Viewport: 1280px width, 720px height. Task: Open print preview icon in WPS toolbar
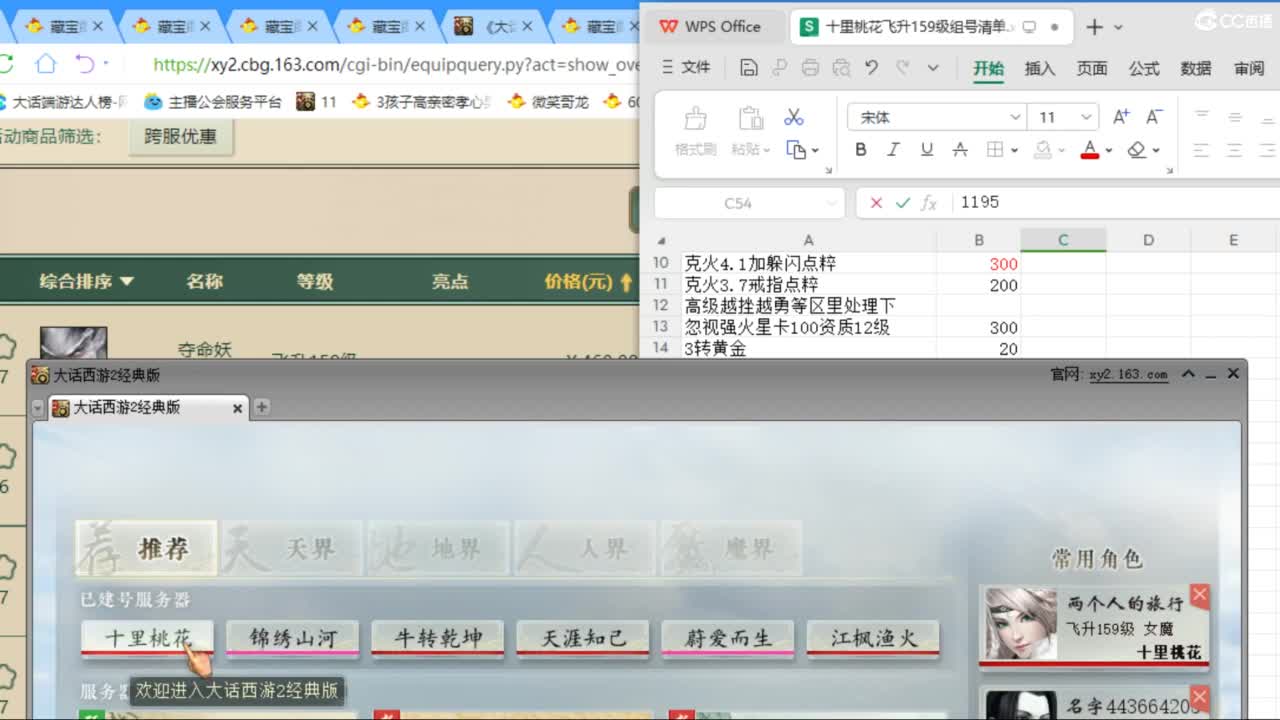pyautogui.click(x=842, y=68)
